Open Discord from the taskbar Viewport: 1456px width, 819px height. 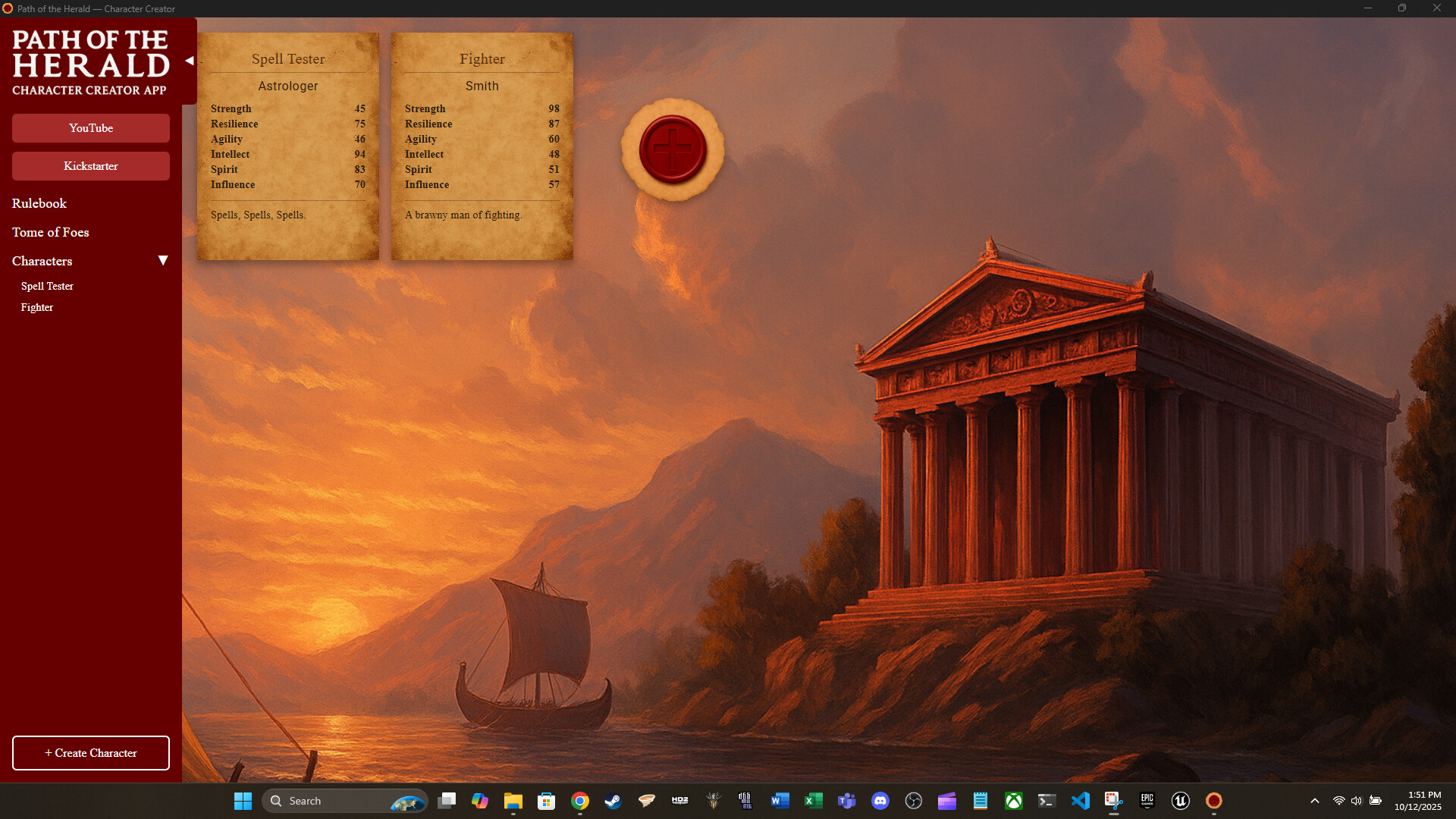[880, 800]
